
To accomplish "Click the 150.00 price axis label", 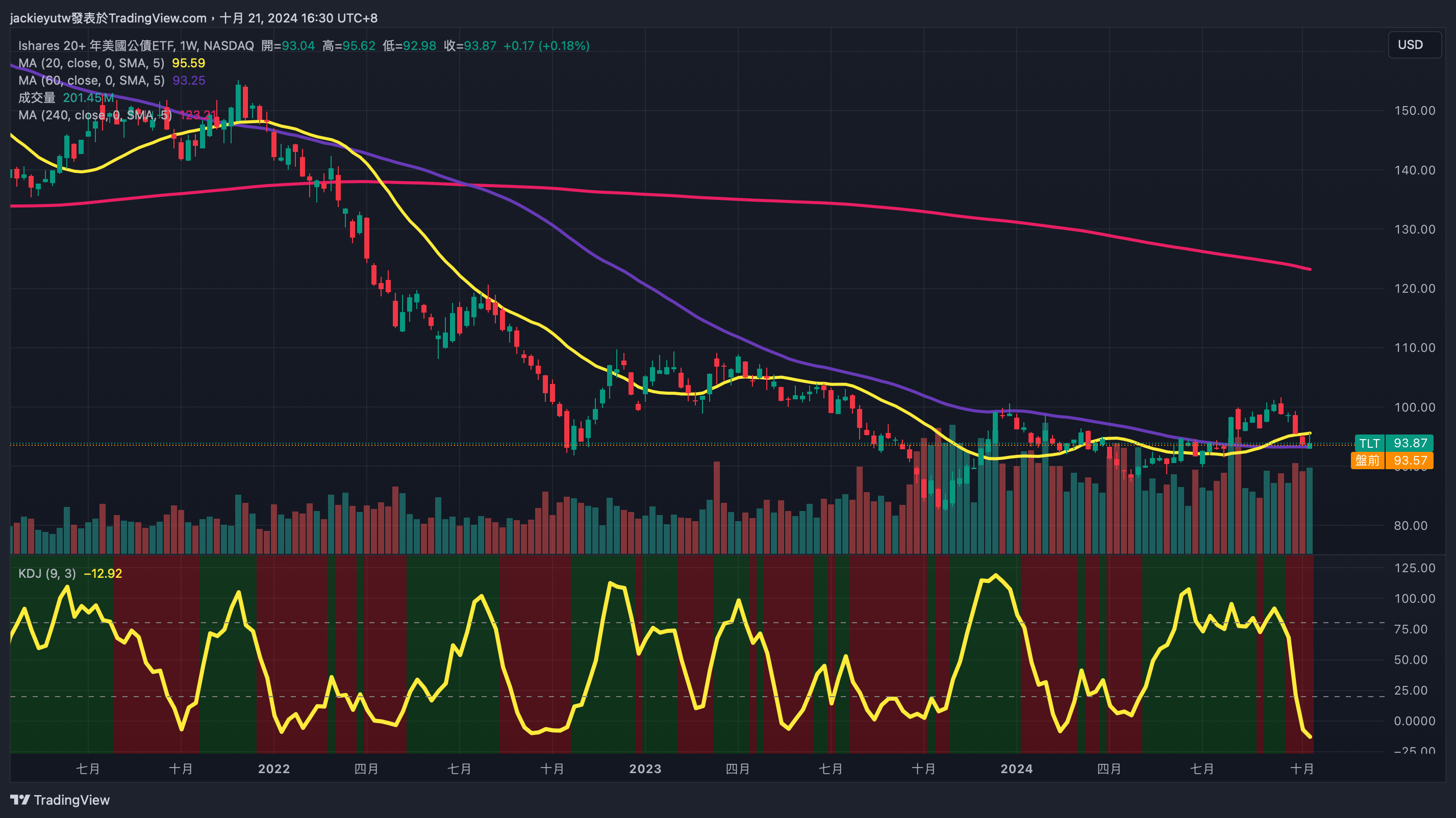I will 1414,111.
